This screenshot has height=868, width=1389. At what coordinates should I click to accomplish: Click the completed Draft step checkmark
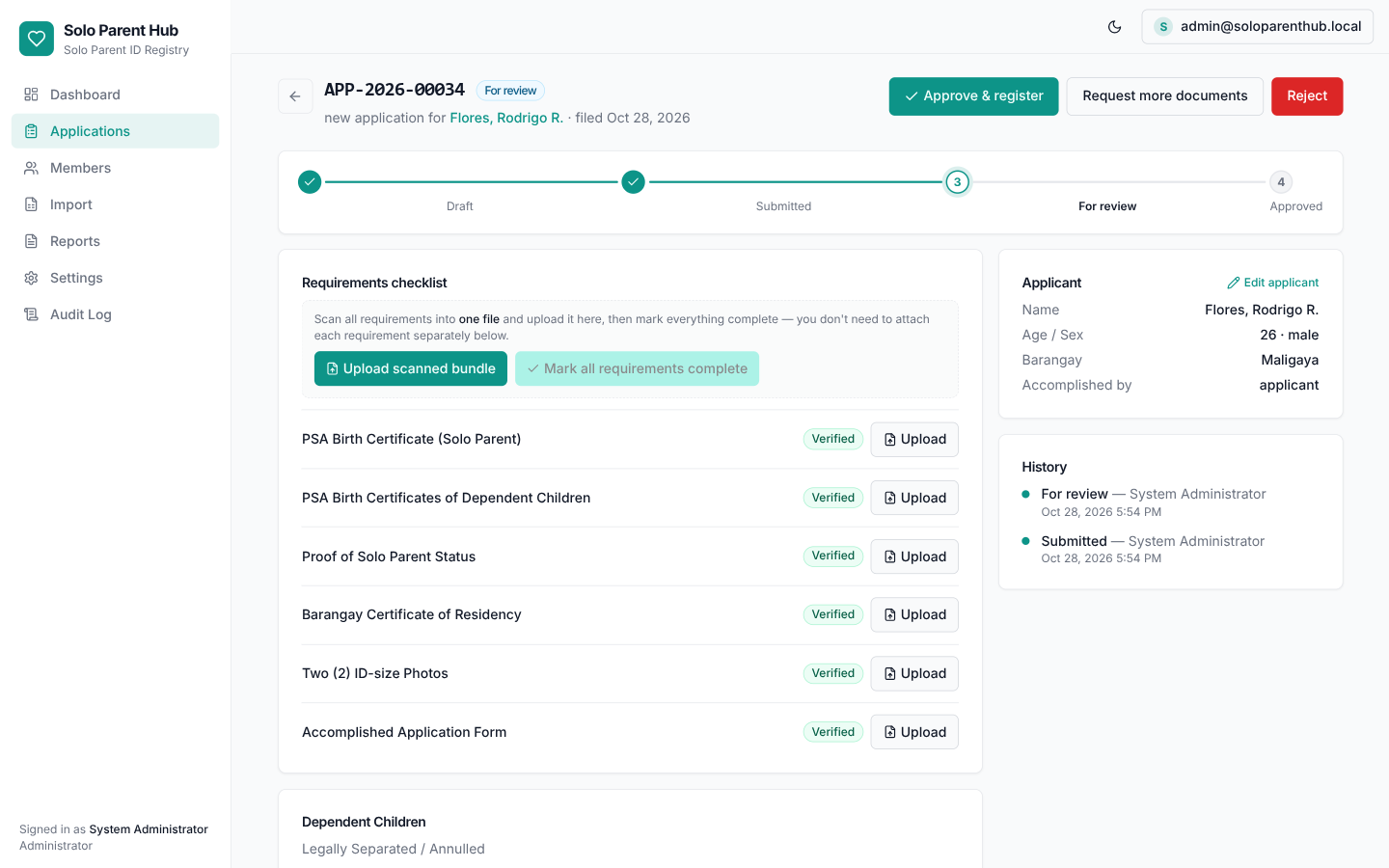(310, 181)
